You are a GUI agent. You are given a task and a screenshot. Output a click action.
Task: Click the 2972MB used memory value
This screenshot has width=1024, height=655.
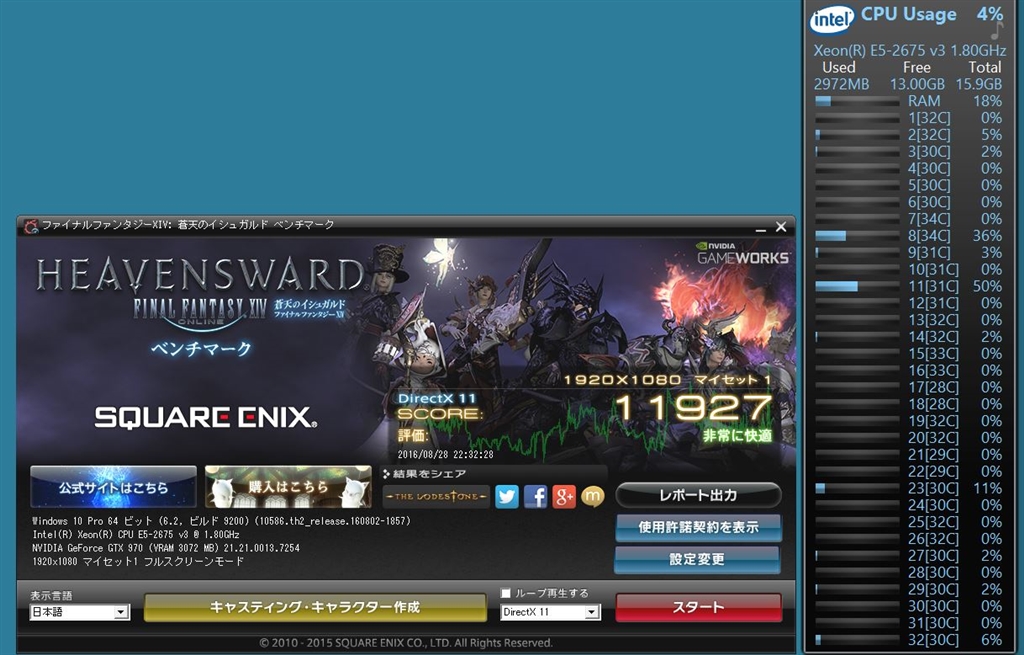pyautogui.click(x=841, y=84)
